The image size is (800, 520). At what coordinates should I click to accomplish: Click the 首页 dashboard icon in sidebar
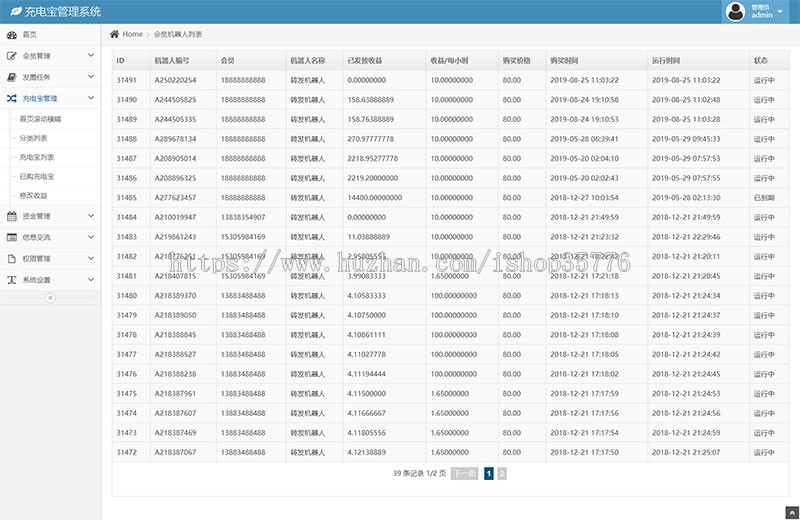tap(11, 35)
